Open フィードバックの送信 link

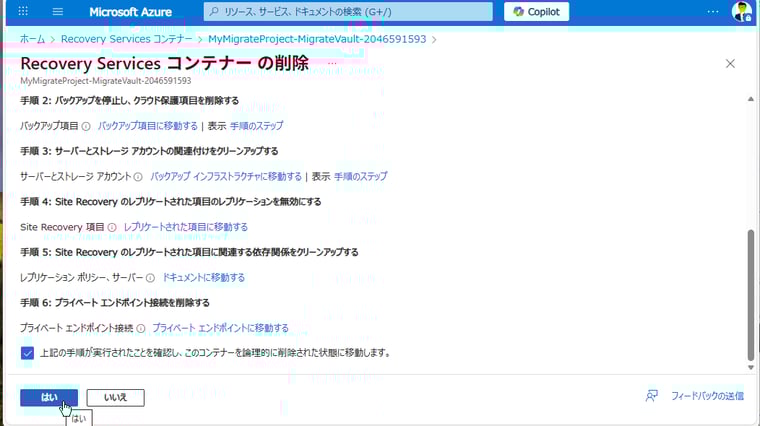707,396
